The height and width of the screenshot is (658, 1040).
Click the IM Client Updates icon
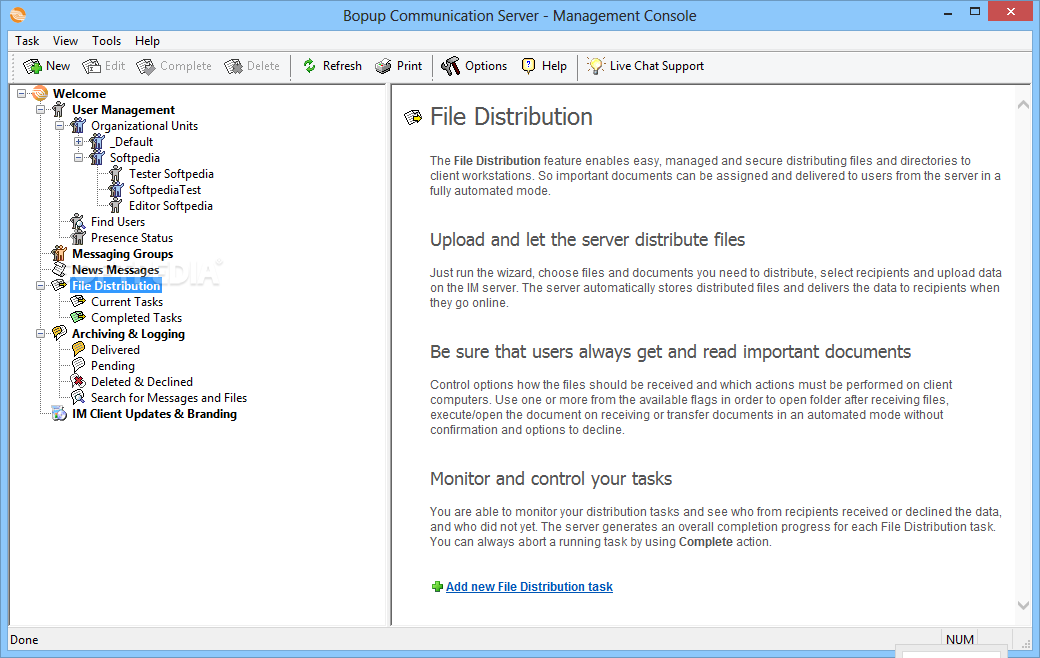pyautogui.click(x=59, y=414)
